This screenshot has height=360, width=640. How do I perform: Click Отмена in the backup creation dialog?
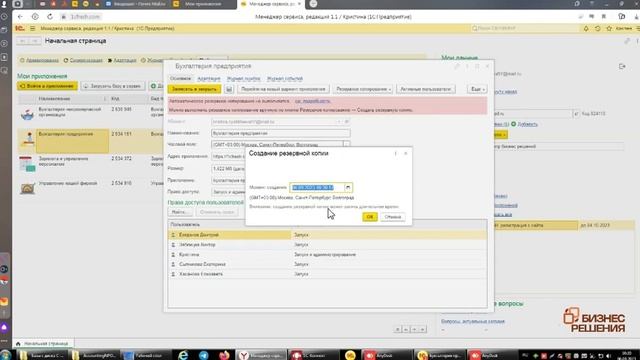[x=393, y=217]
